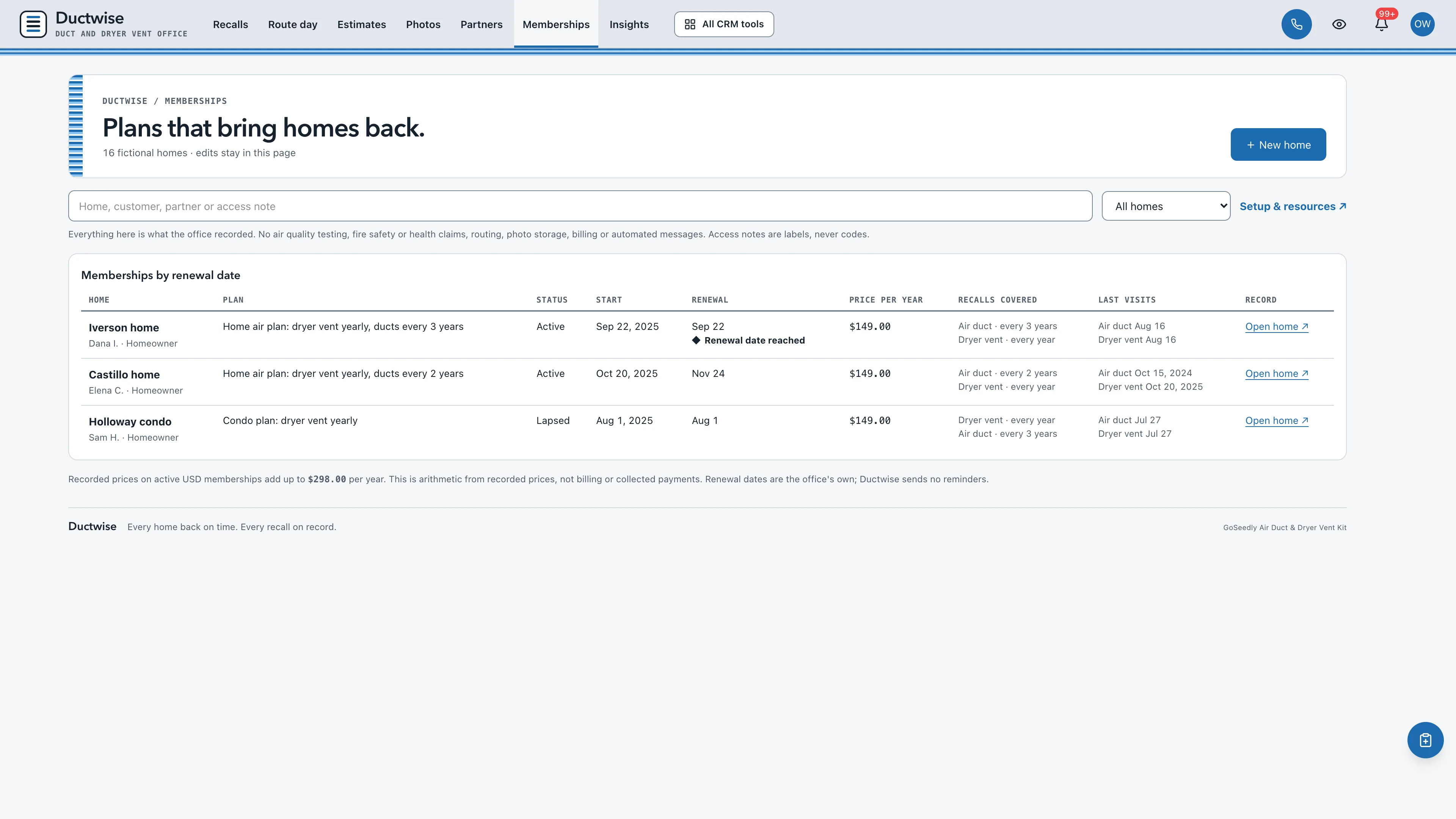Click the Ductwise logo icon

(x=33, y=24)
